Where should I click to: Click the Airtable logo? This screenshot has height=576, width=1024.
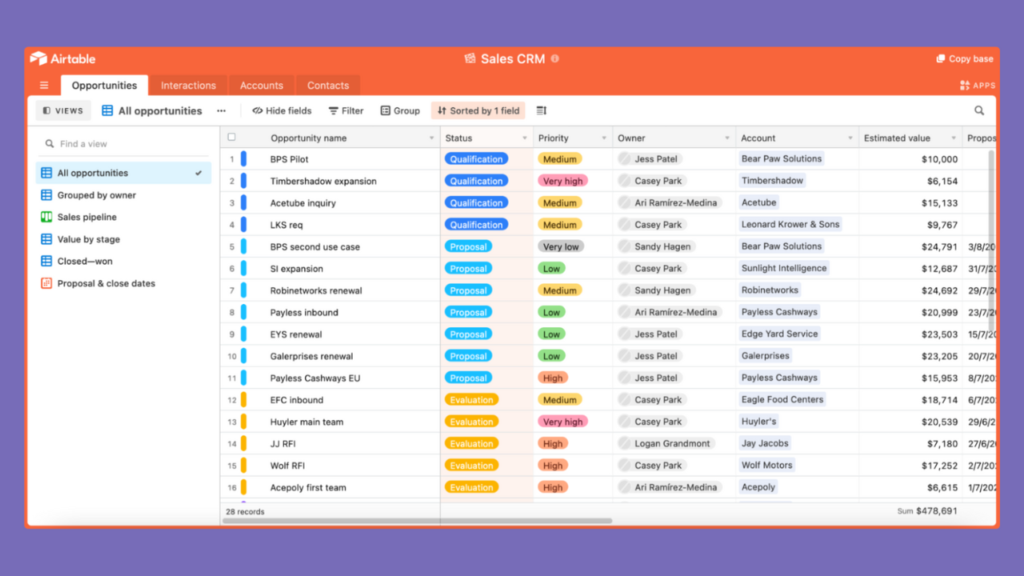(63, 59)
